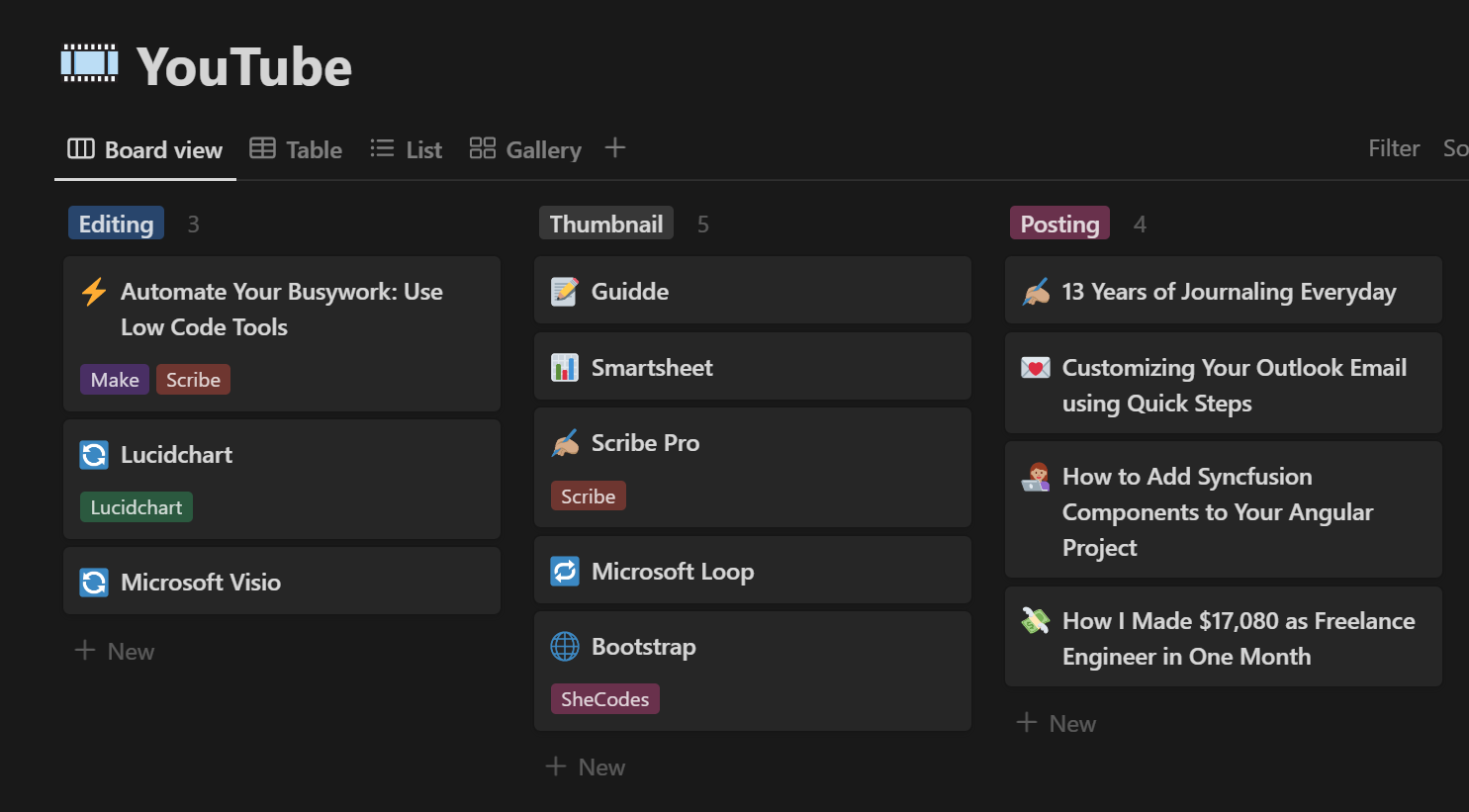Screen dimensions: 1469x812
Task: Open How to Add Syncfusion Components card
Action: click(x=1224, y=510)
